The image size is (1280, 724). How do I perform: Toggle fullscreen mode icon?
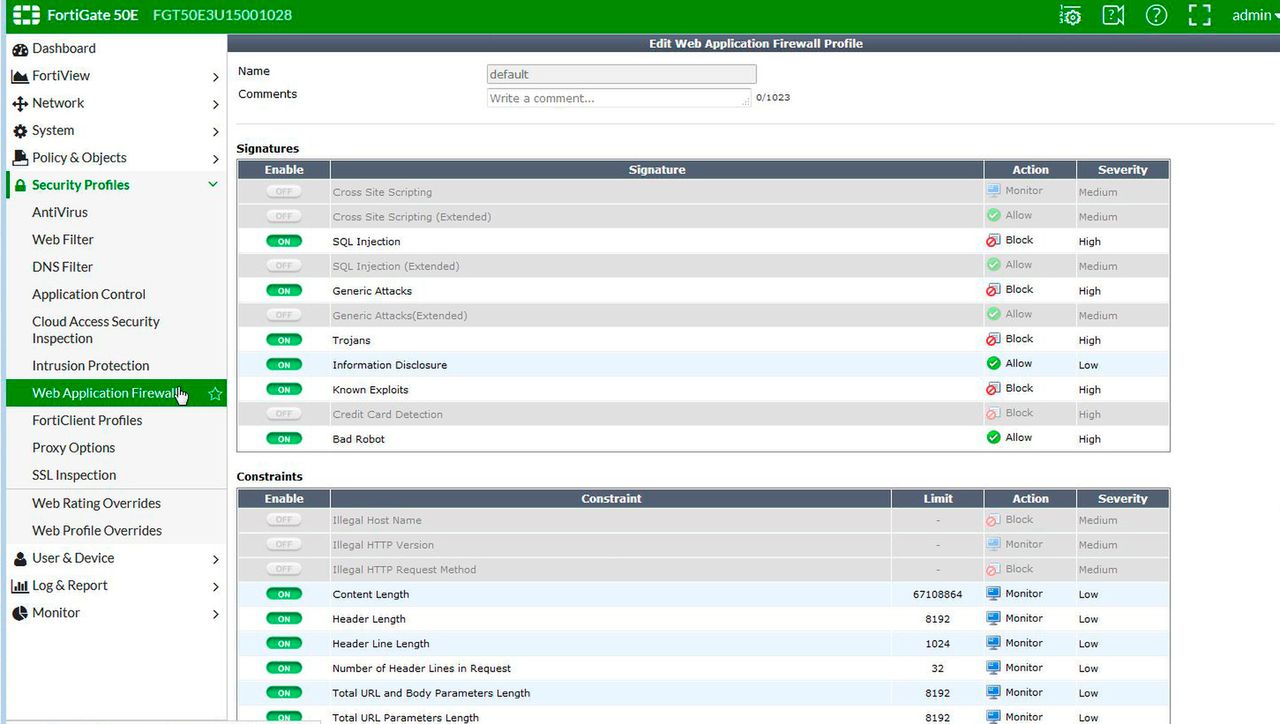(1199, 15)
